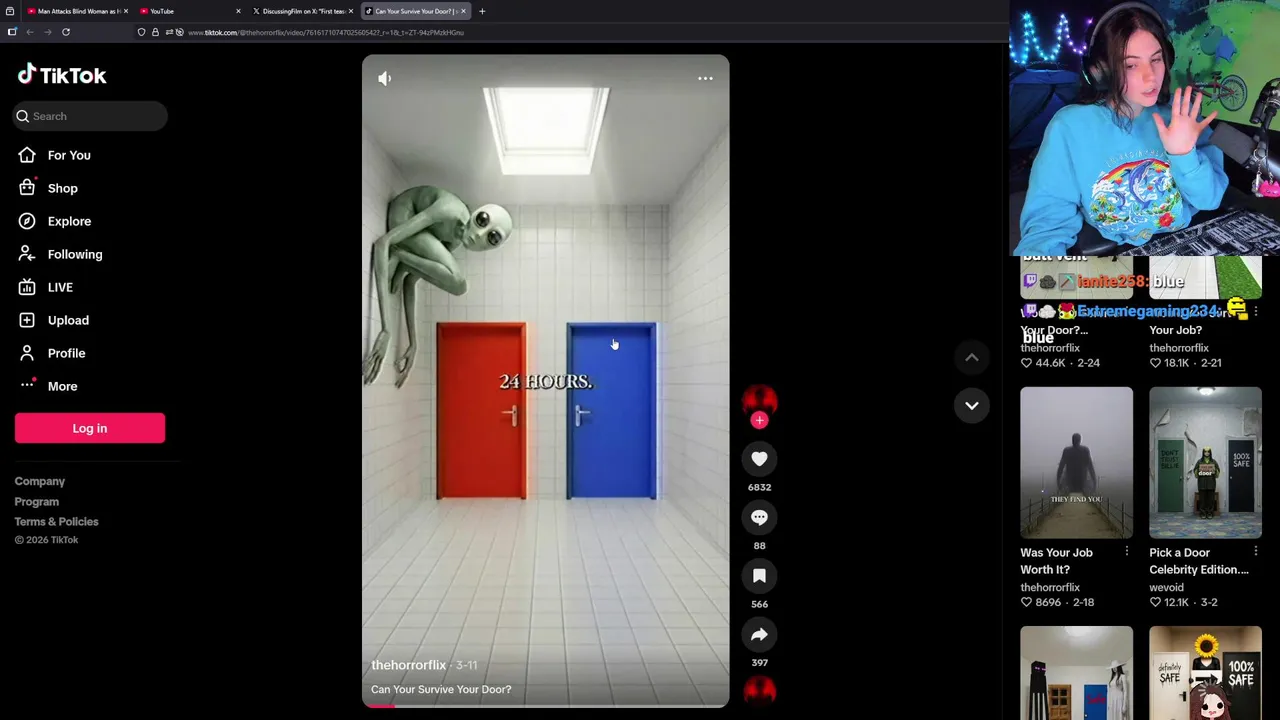This screenshot has height=720, width=1280.
Task: Go to next video with down chevron
Action: pos(971,405)
